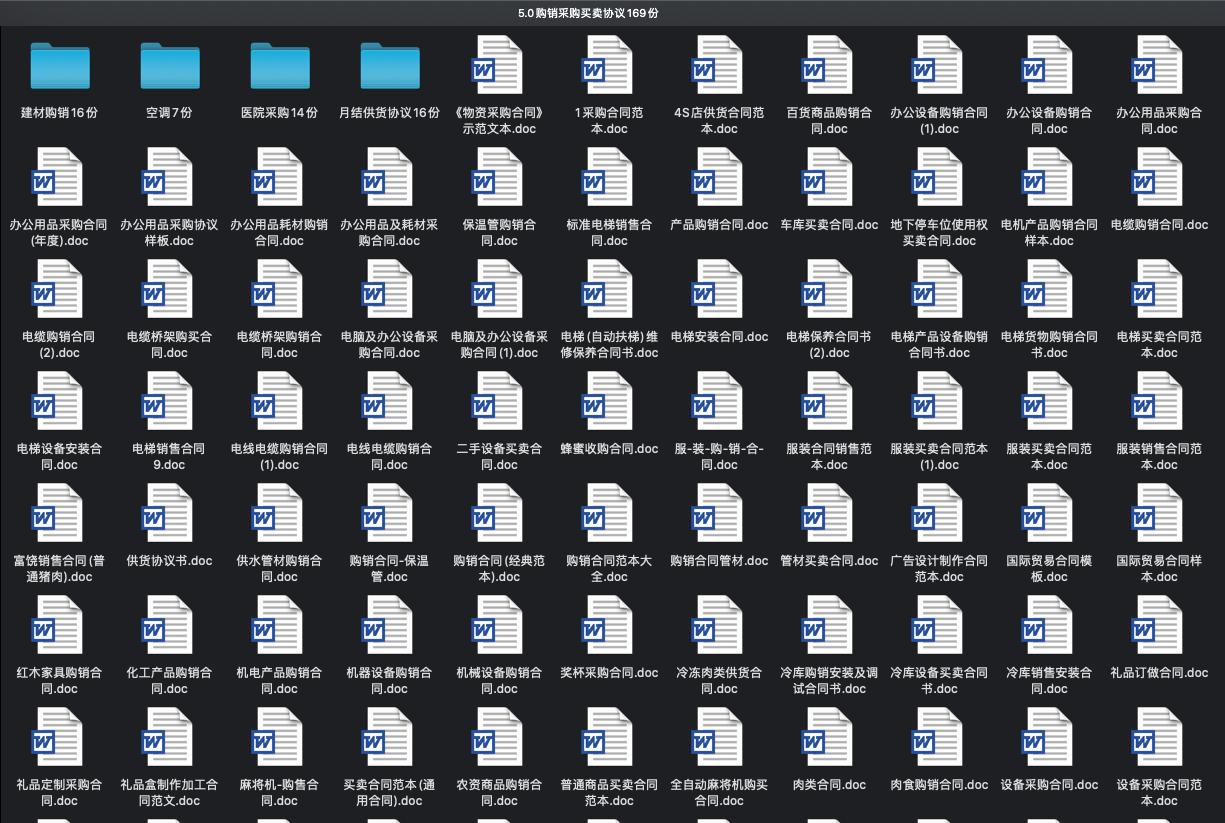The width and height of the screenshot is (1225, 823).
Task: Open the 建材购销16份 folder
Action: (59, 66)
